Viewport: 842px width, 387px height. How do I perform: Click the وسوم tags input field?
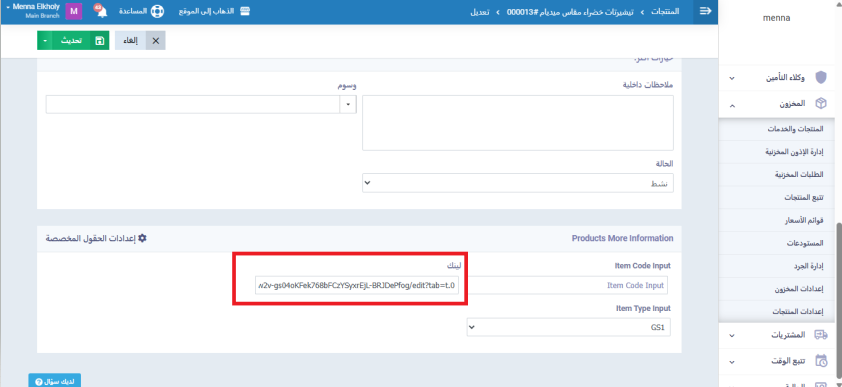[193, 105]
